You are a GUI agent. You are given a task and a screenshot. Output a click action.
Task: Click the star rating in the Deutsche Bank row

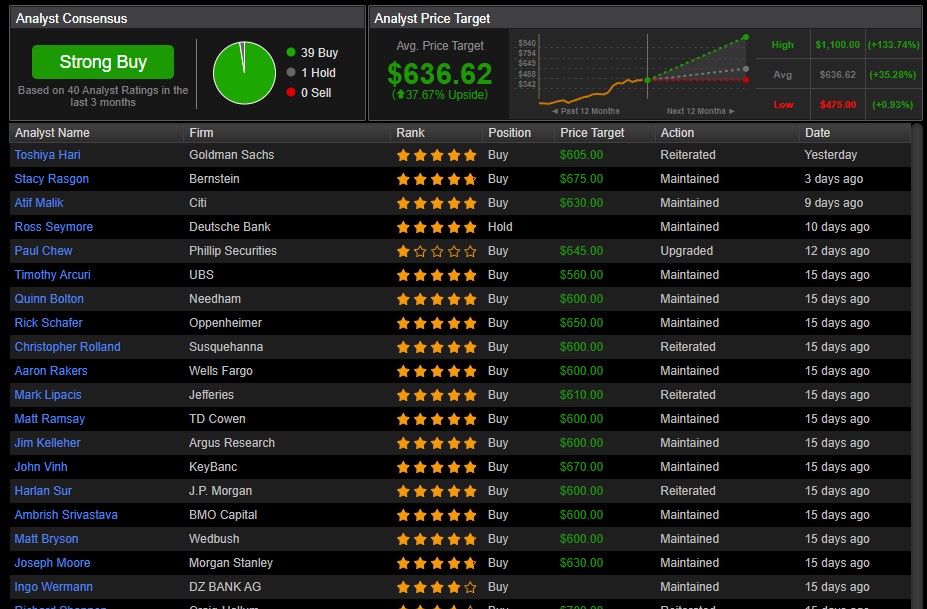point(436,227)
